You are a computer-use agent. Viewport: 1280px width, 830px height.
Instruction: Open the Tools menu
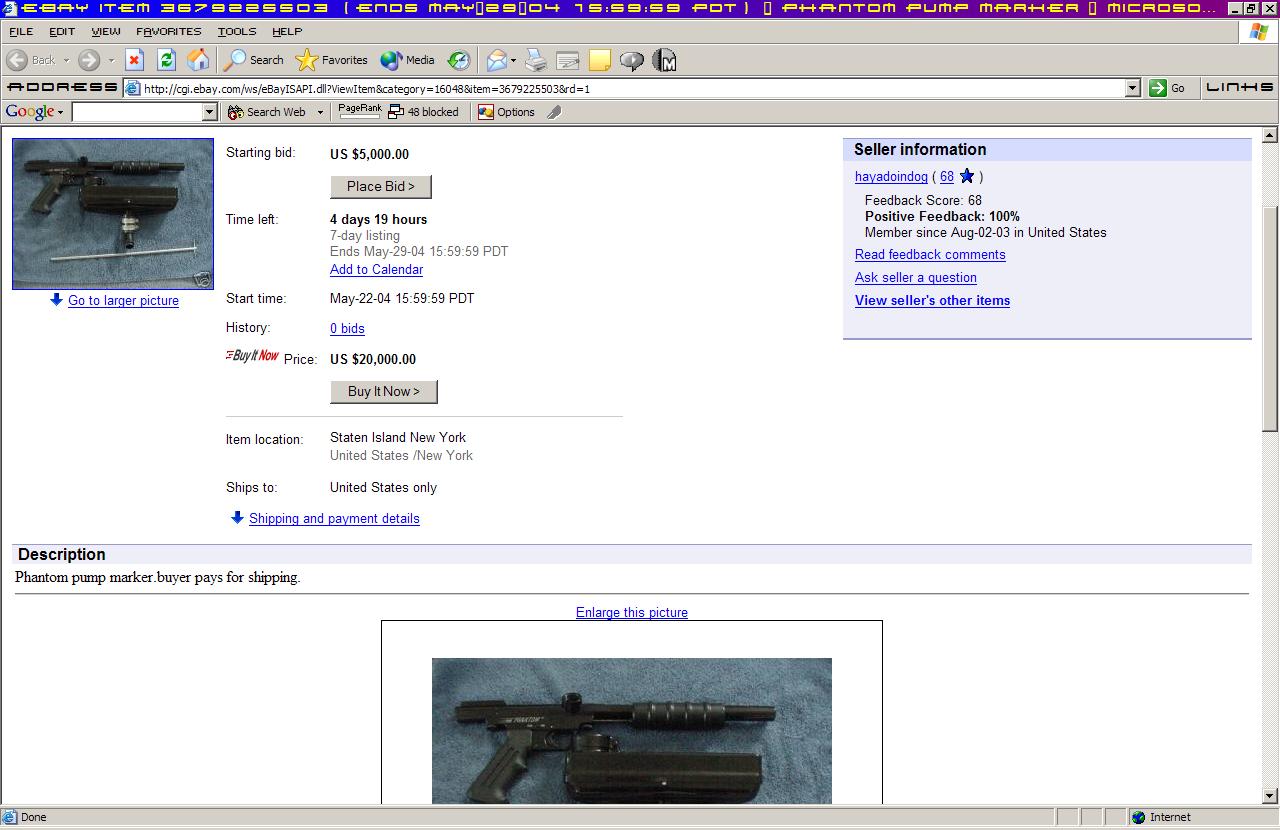click(x=237, y=31)
